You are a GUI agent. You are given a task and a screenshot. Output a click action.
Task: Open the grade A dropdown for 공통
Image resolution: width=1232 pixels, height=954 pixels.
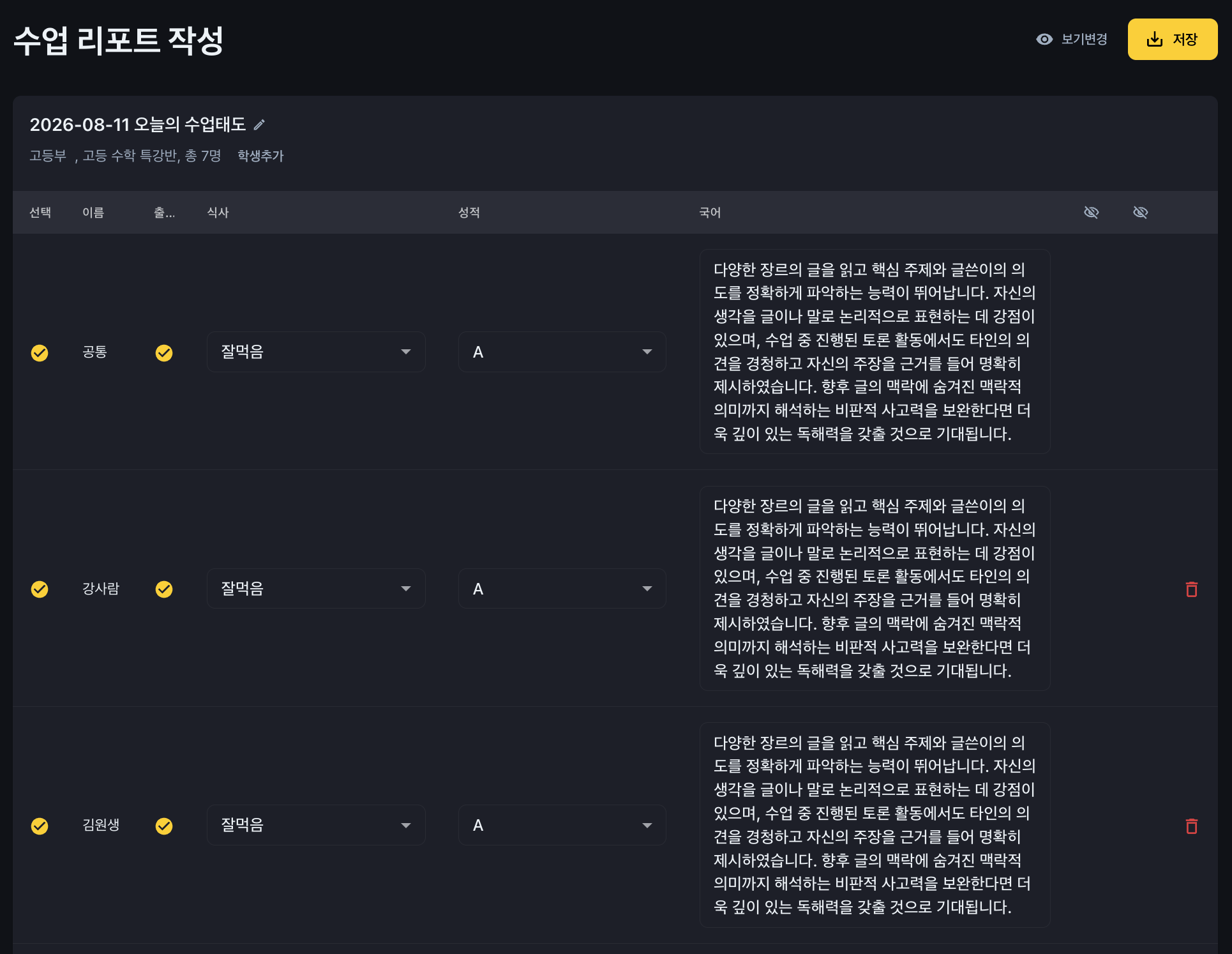pyautogui.click(x=562, y=352)
